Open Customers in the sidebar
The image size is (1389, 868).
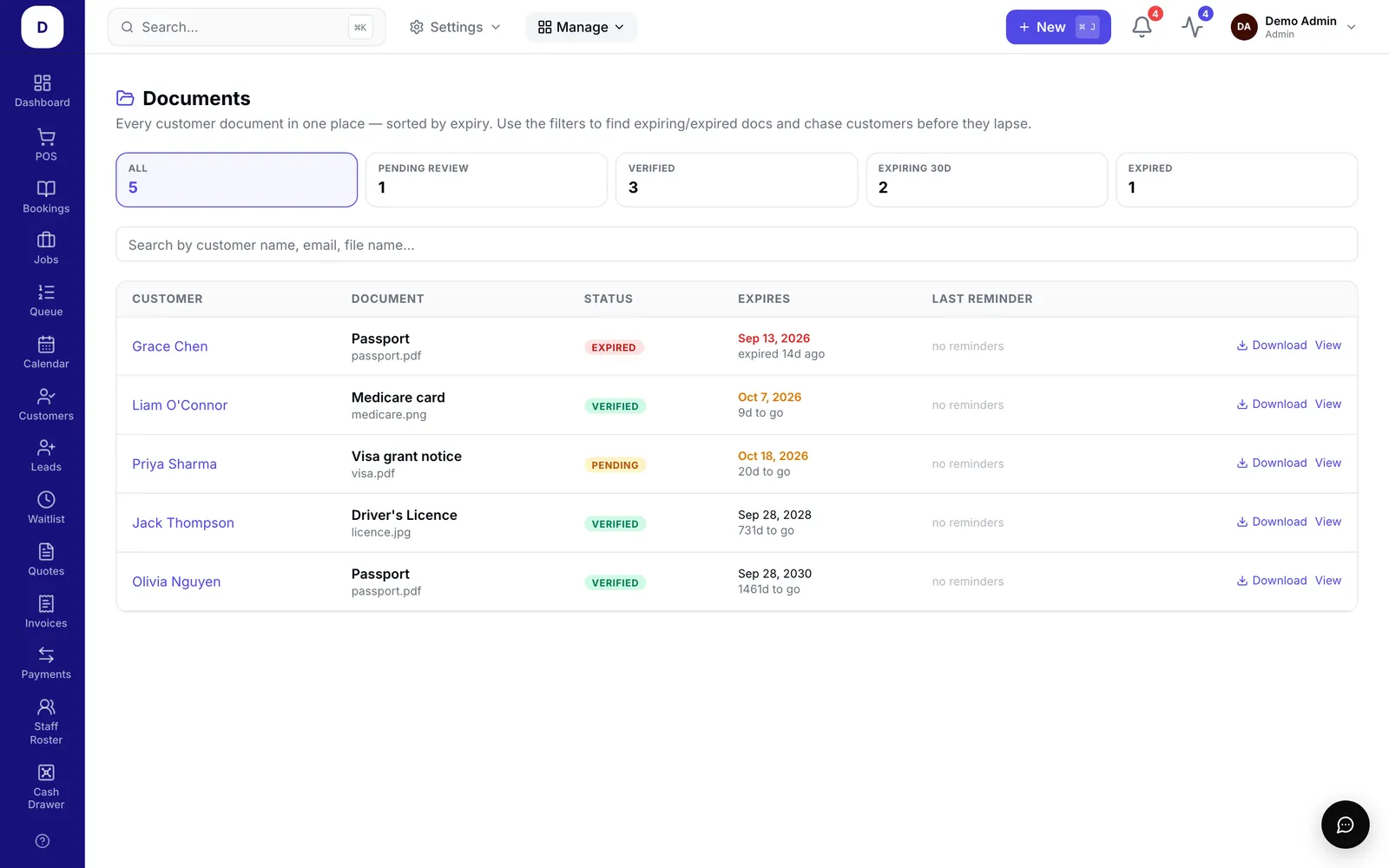click(x=46, y=404)
